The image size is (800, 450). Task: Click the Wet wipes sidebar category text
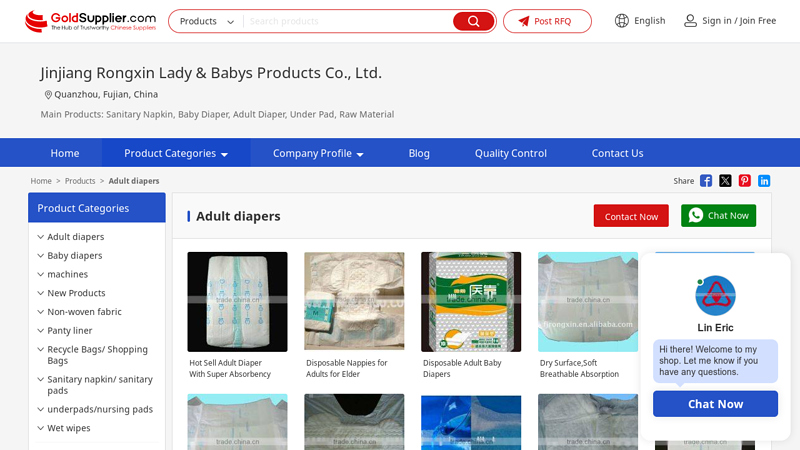point(69,428)
